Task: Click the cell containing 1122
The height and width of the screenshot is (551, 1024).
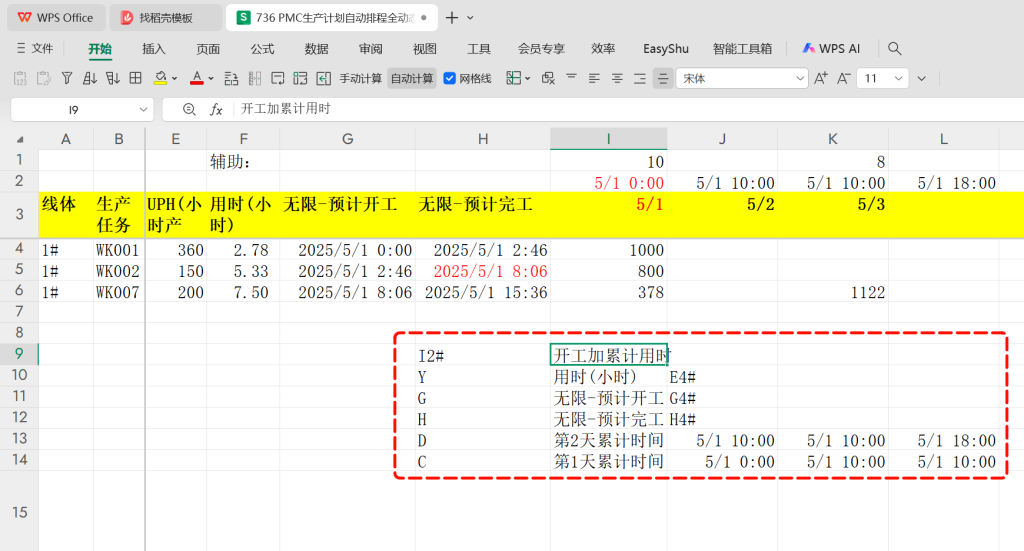Action: [x=833, y=292]
